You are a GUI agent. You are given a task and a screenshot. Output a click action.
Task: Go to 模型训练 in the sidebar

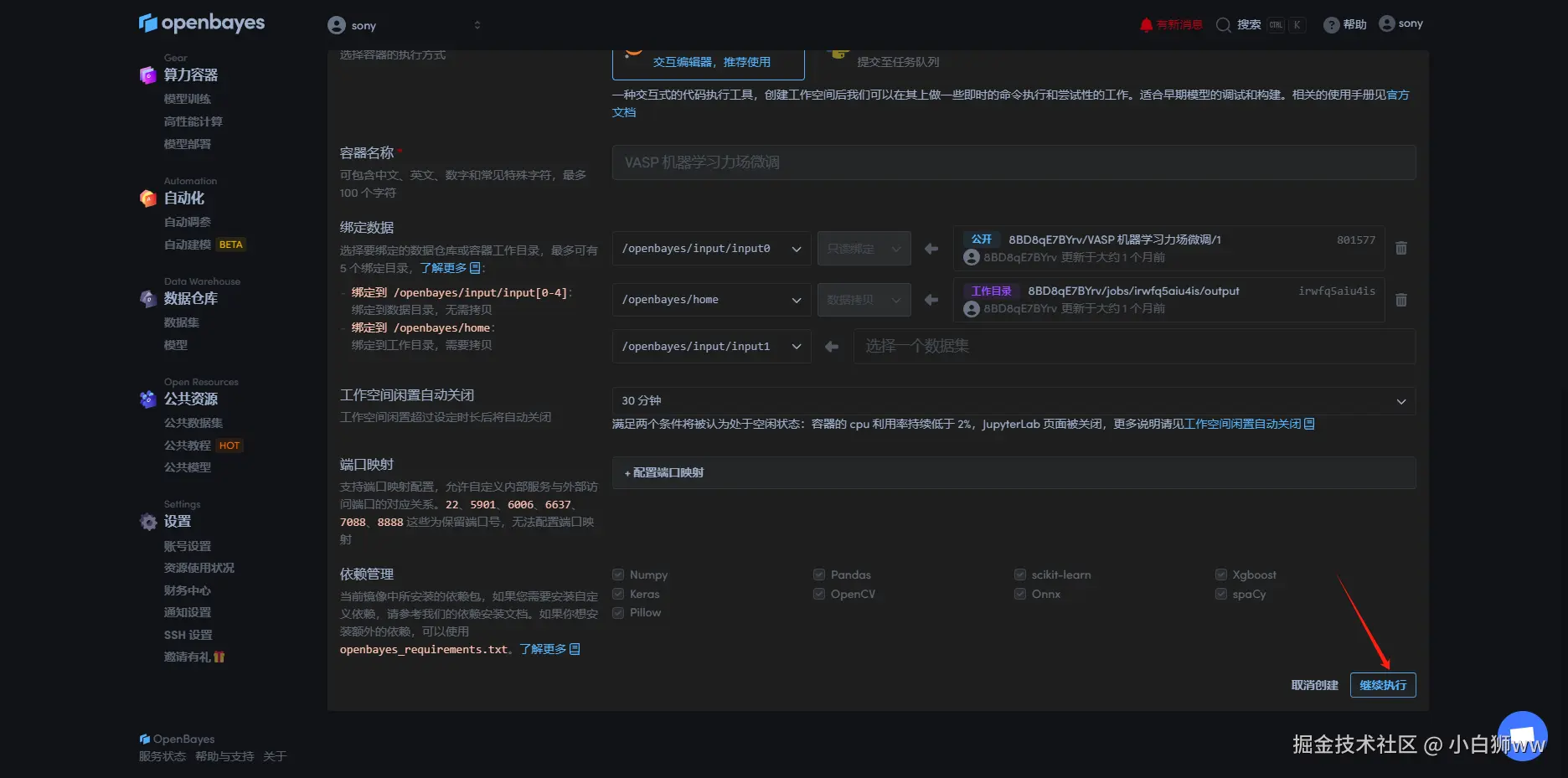[188, 99]
